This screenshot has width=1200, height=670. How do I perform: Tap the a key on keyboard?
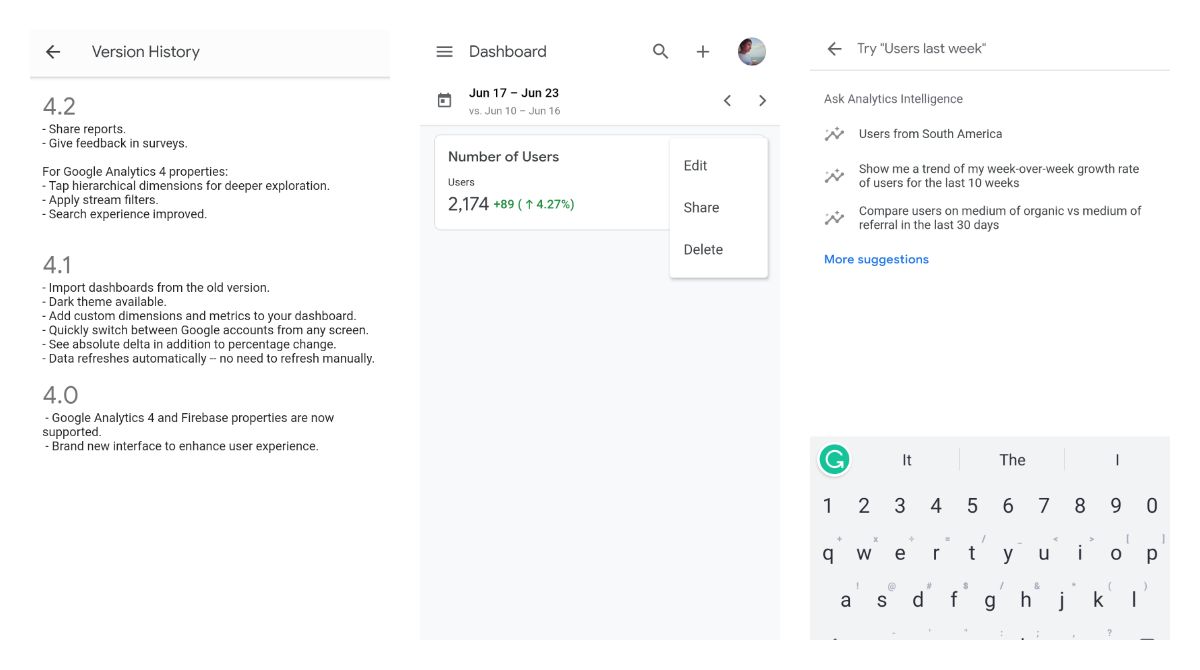(x=846, y=600)
